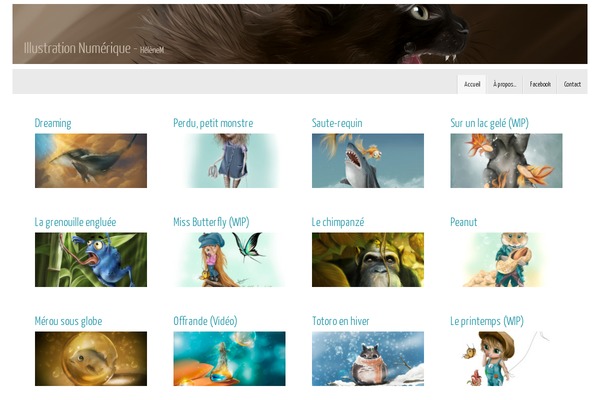Screen dimensions: 600x400
Task: View the Peanut hamster thumbnail
Action: (x=506, y=260)
